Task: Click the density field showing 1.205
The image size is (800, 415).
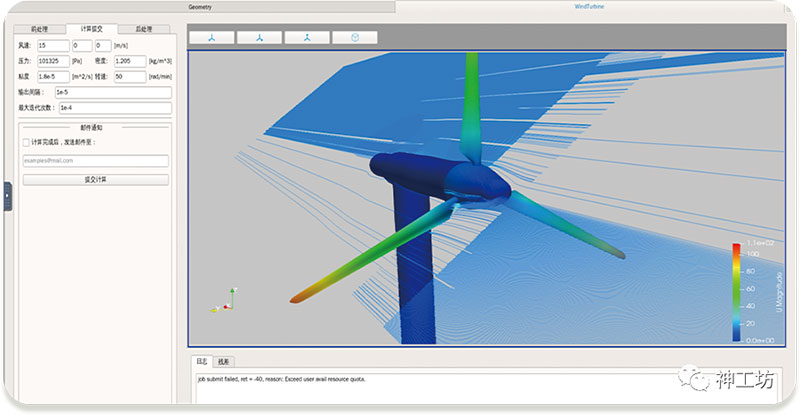Action: tap(130, 61)
